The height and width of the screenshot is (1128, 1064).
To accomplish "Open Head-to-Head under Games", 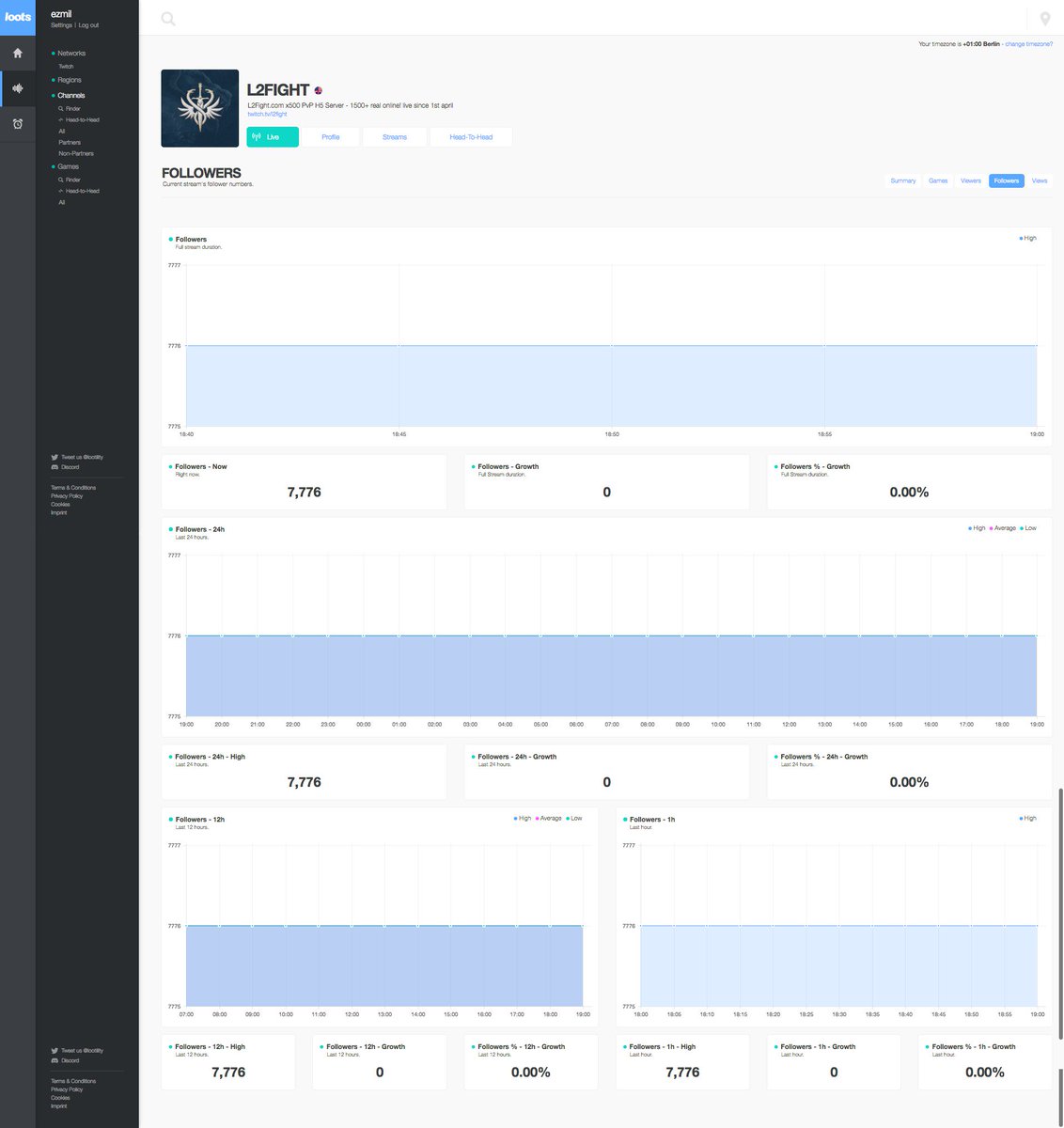I will tap(79, 191).
